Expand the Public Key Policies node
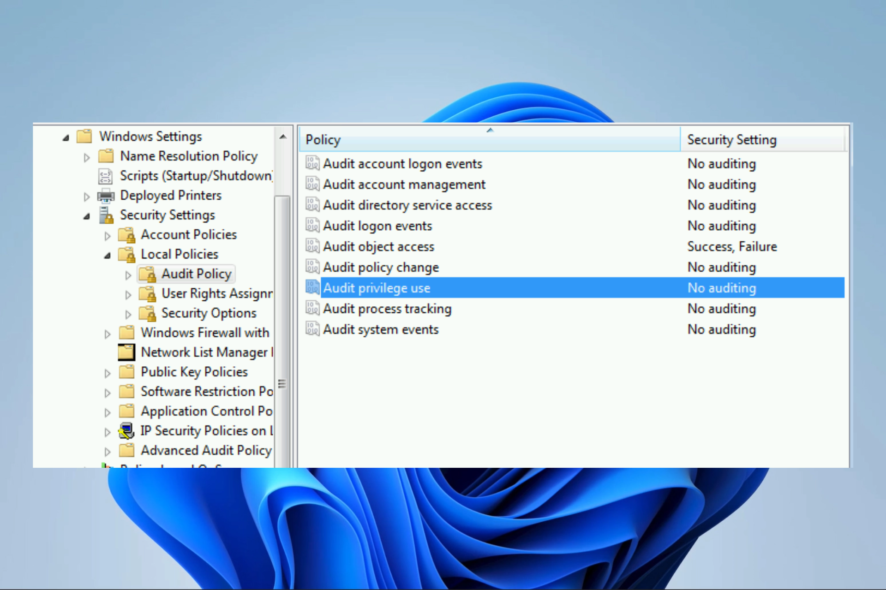This screenshot has width=886, height=590. [x=107, y=371]
